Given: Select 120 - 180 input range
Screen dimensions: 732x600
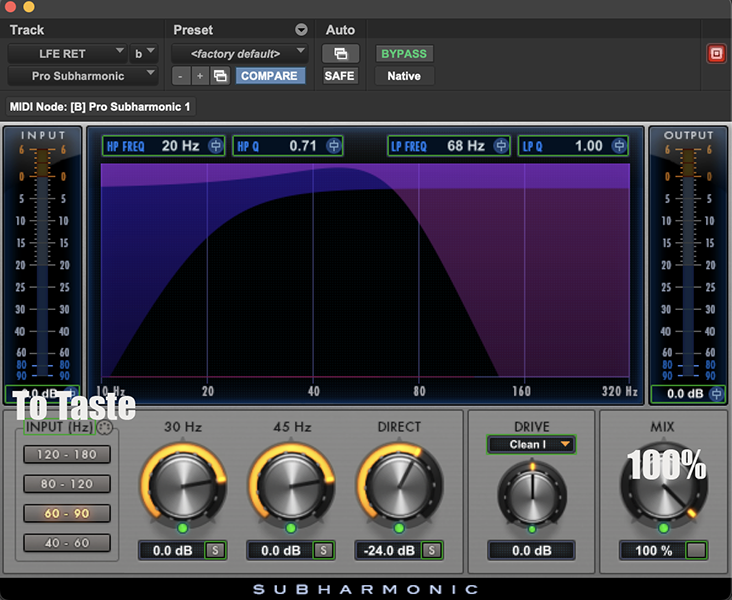Looking at the screenshot, I should (x=67, y=454).
